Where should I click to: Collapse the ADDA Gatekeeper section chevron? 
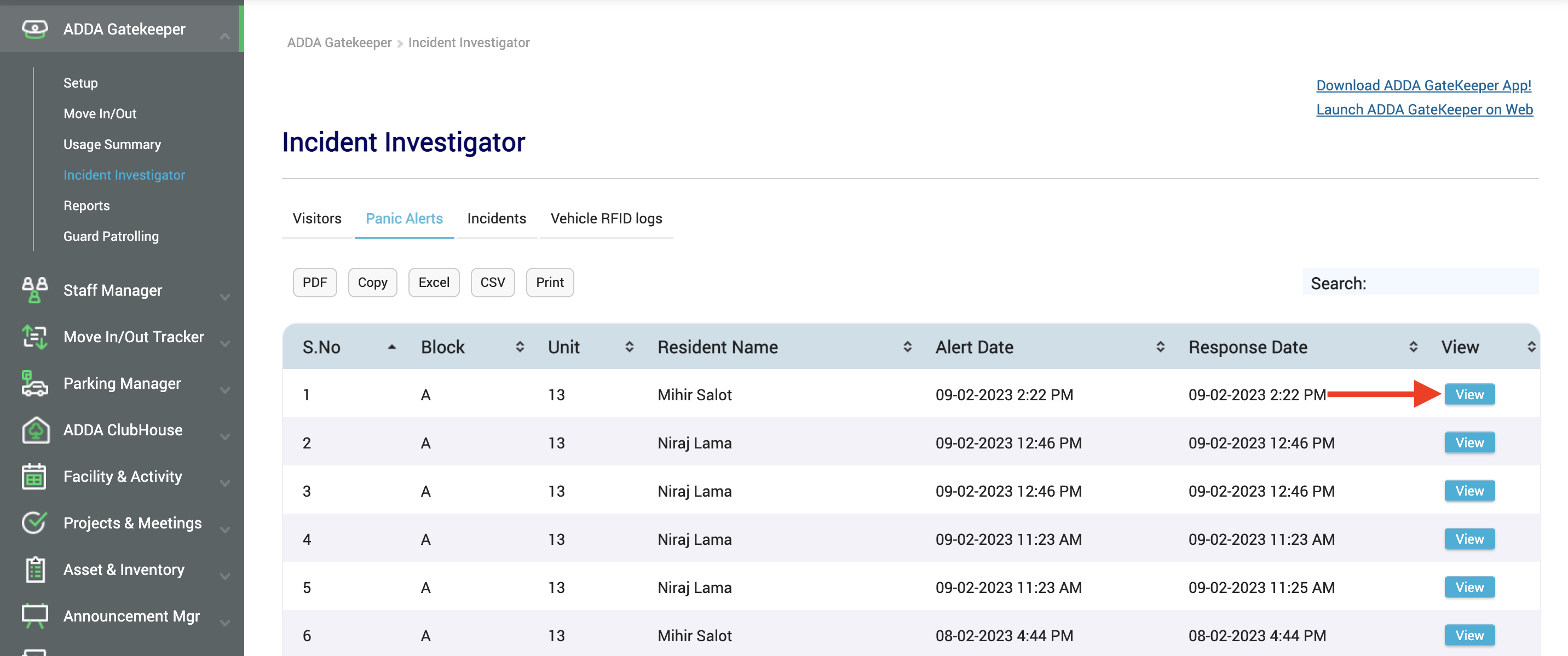click(225, 35)
